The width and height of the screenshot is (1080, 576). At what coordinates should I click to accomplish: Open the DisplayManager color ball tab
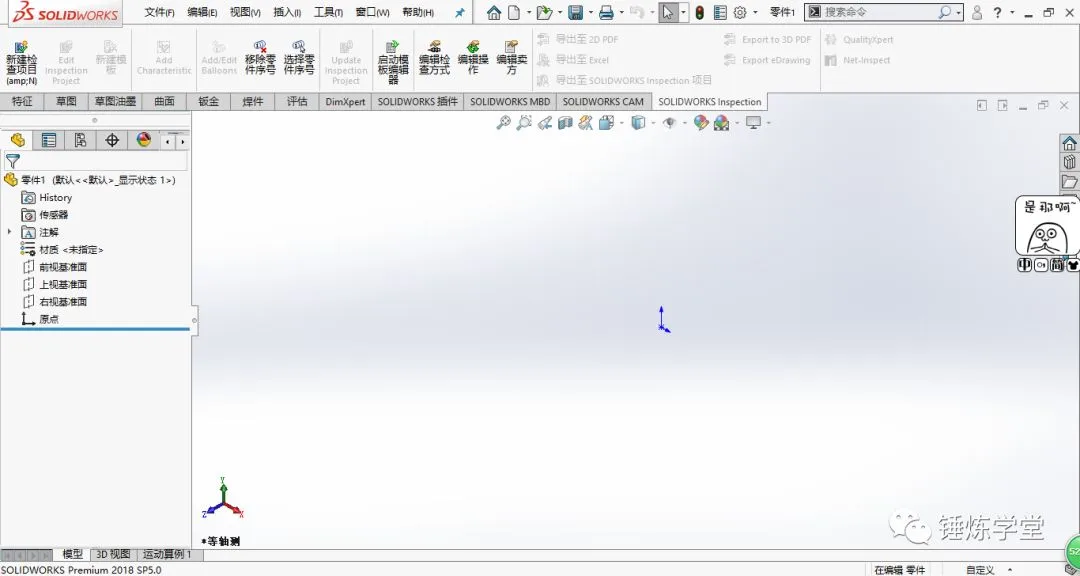coord(143,141)
